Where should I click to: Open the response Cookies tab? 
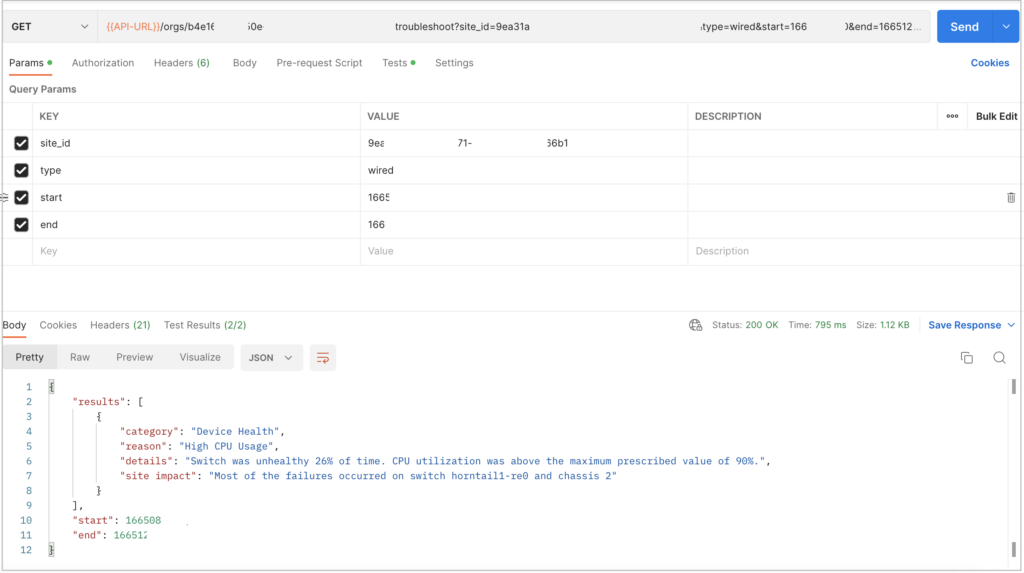point(58,325)
